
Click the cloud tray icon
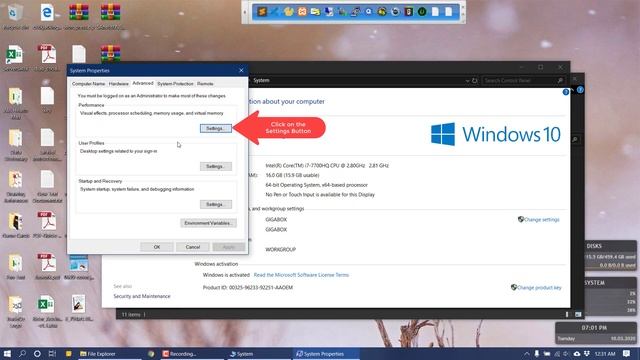click(577, 354)
